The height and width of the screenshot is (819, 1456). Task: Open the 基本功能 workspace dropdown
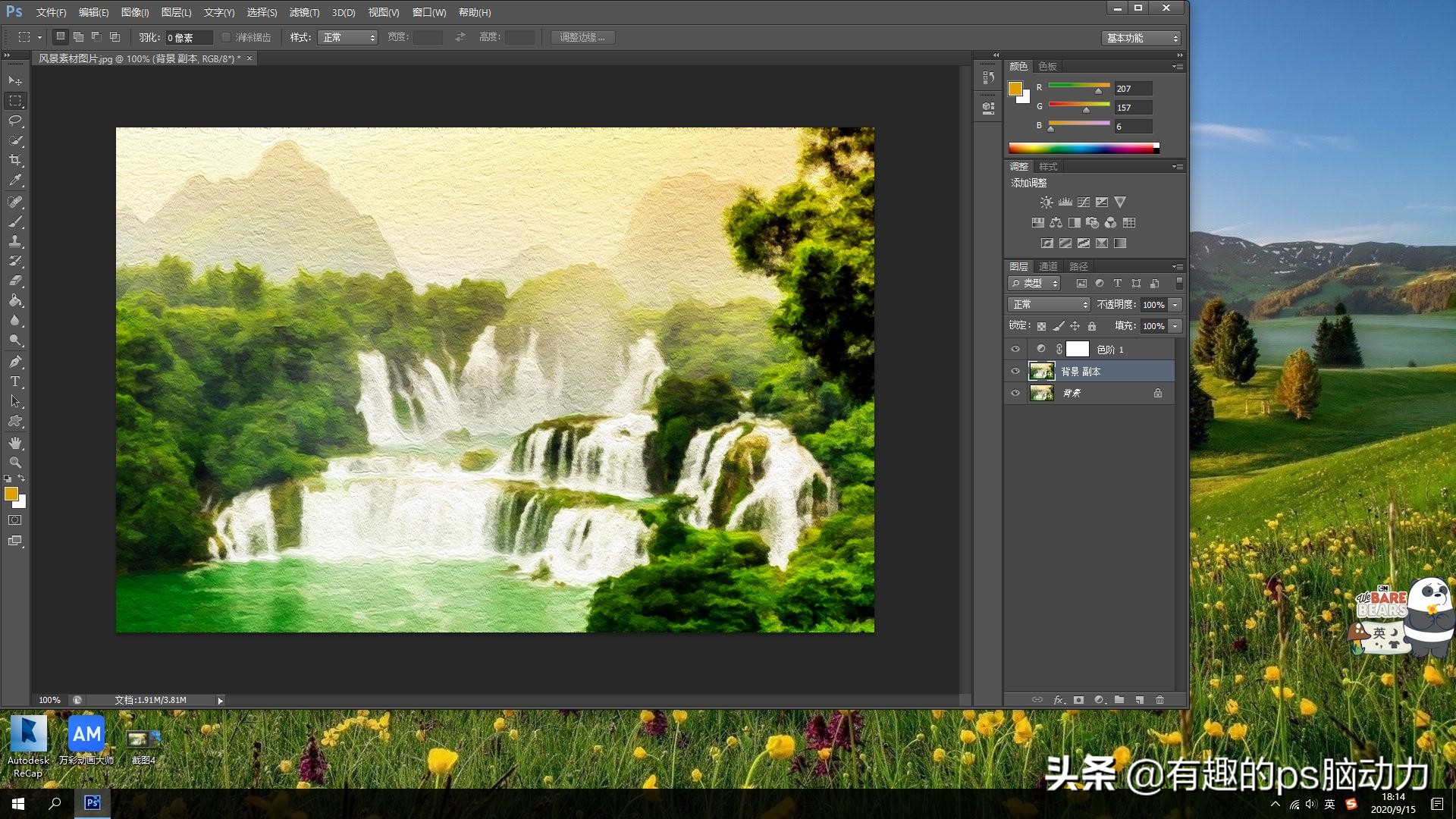[1141, 38]
